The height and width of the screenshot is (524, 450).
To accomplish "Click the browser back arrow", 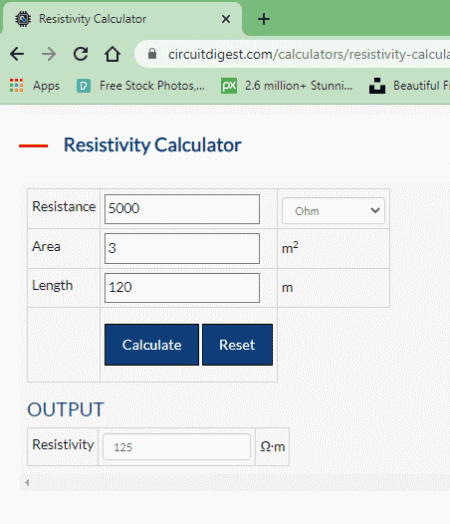I will coord(17,54).
